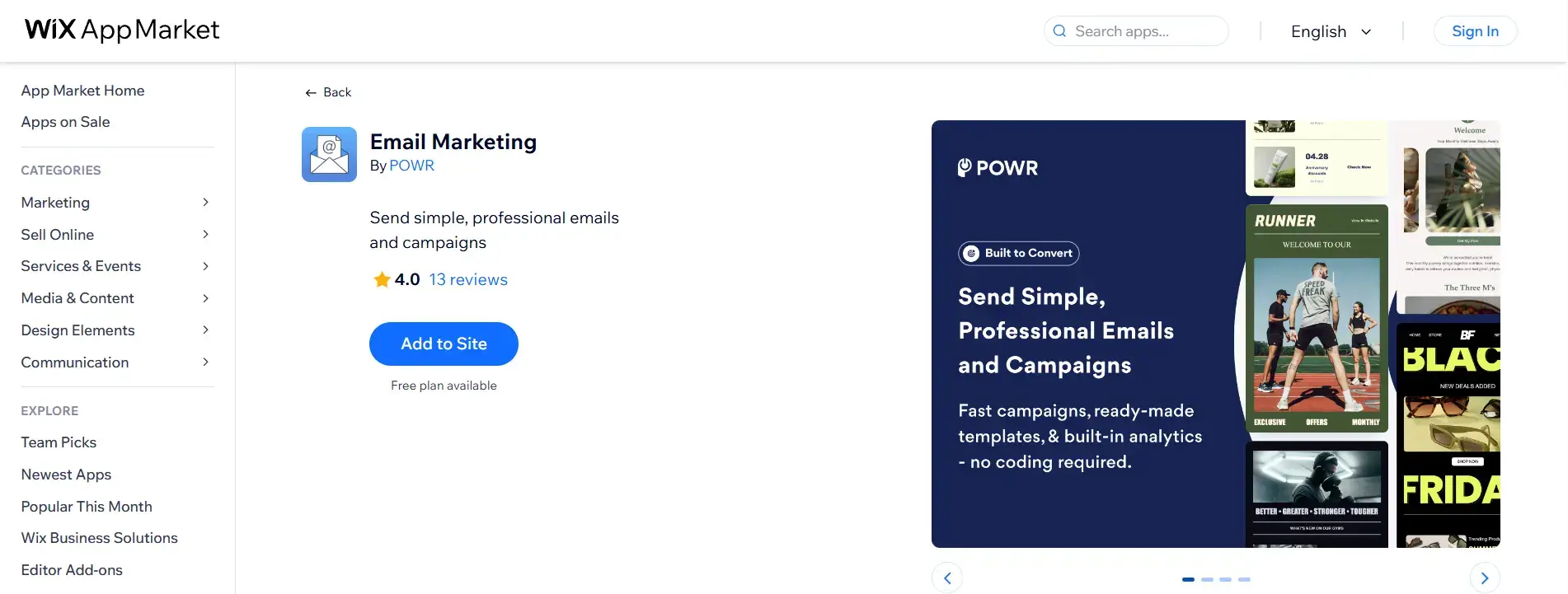This screenshot has height=594, width=1568.
Task: Click the Email Marketing app icon
Action: coord(329,154)
